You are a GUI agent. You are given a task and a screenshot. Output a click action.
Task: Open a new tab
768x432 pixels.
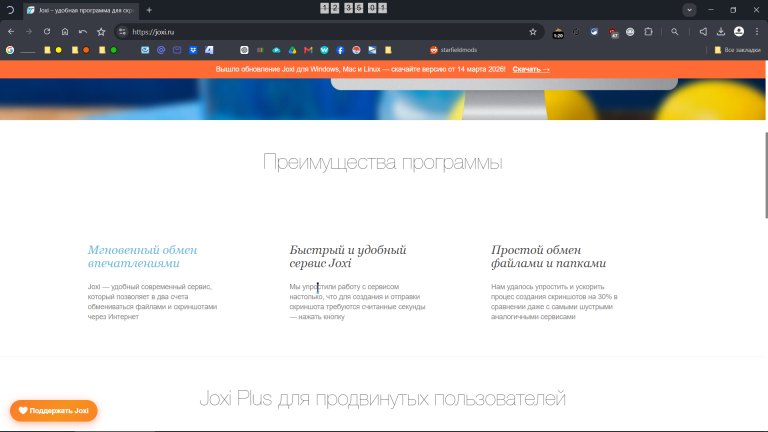149,10
